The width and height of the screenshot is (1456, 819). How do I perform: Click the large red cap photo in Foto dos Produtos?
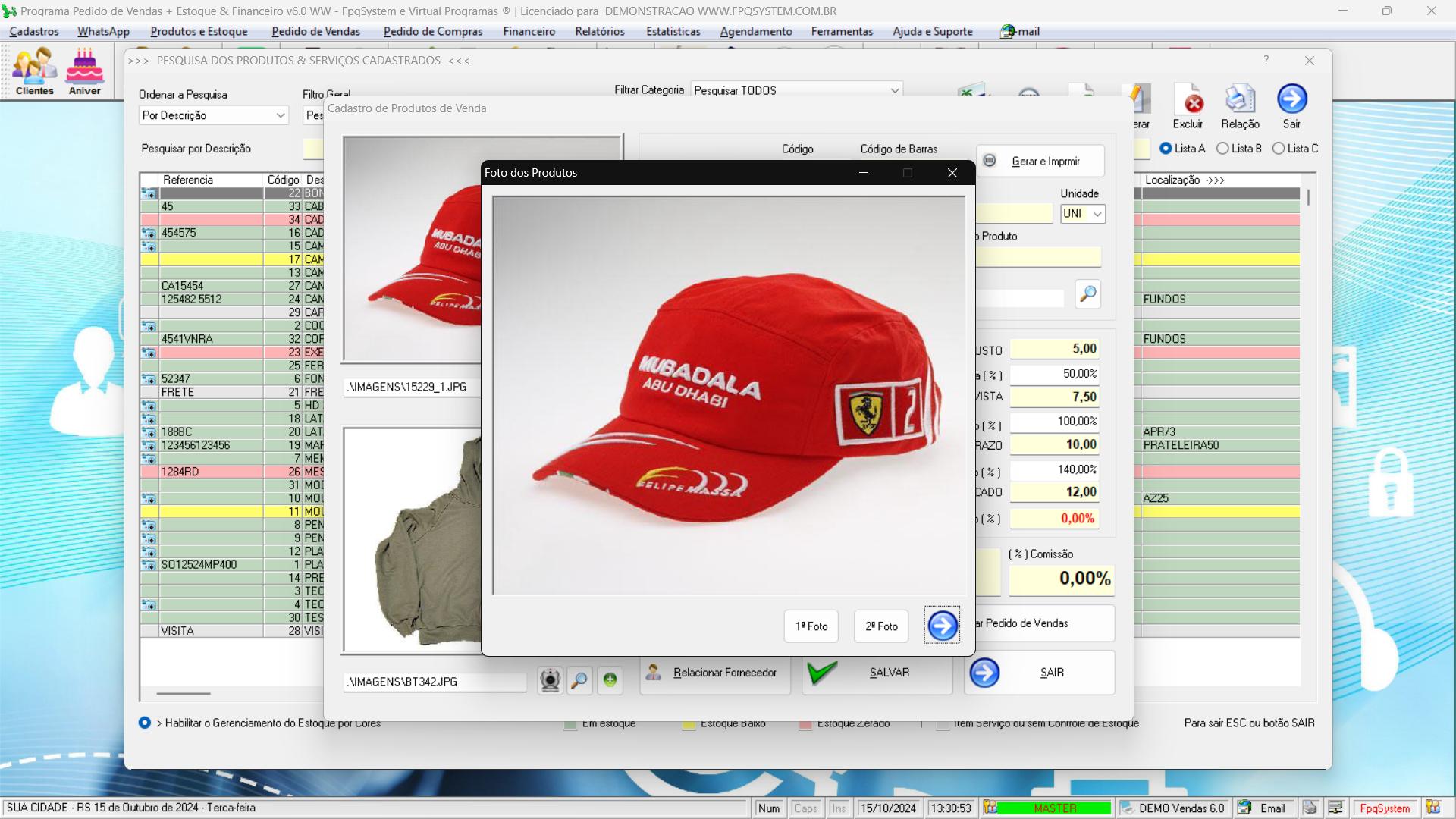point(728,395)
